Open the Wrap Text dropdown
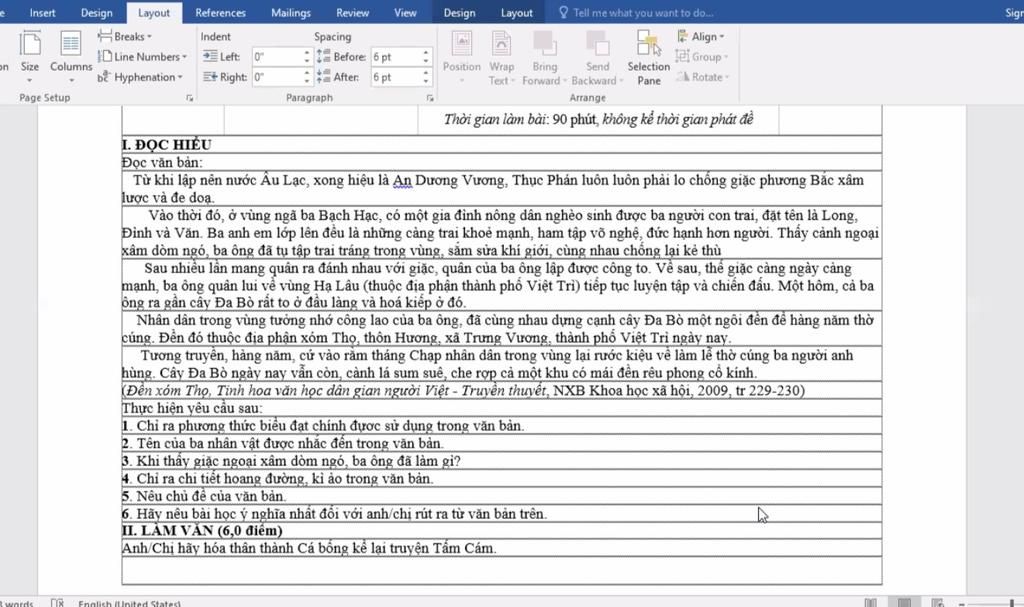The width and height of the screenshot is (1024, 607). pyautogui.click(x=502, y=57)
